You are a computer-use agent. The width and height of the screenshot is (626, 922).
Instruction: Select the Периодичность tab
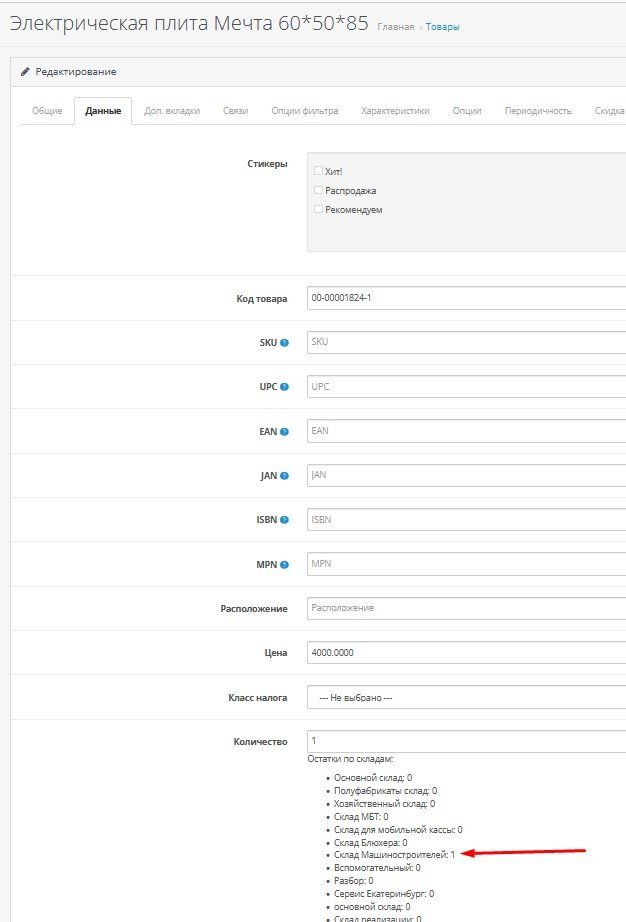tap(538, 111)
